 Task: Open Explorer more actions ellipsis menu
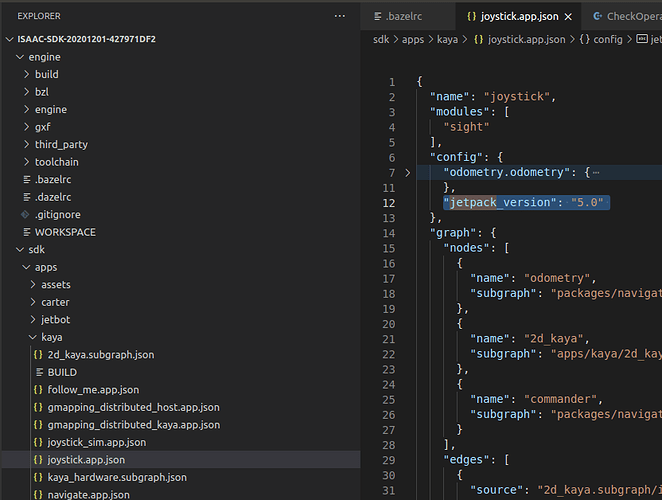pyautogui.click(x=339, y=16)
